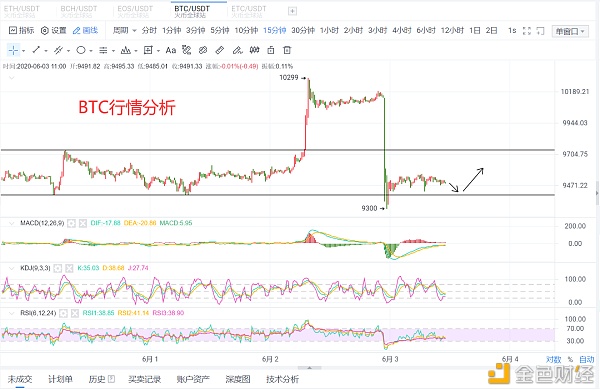The image size is (600, 390).
Task: Open KDJ indicator settings gear
Action: tap(58, 268)
